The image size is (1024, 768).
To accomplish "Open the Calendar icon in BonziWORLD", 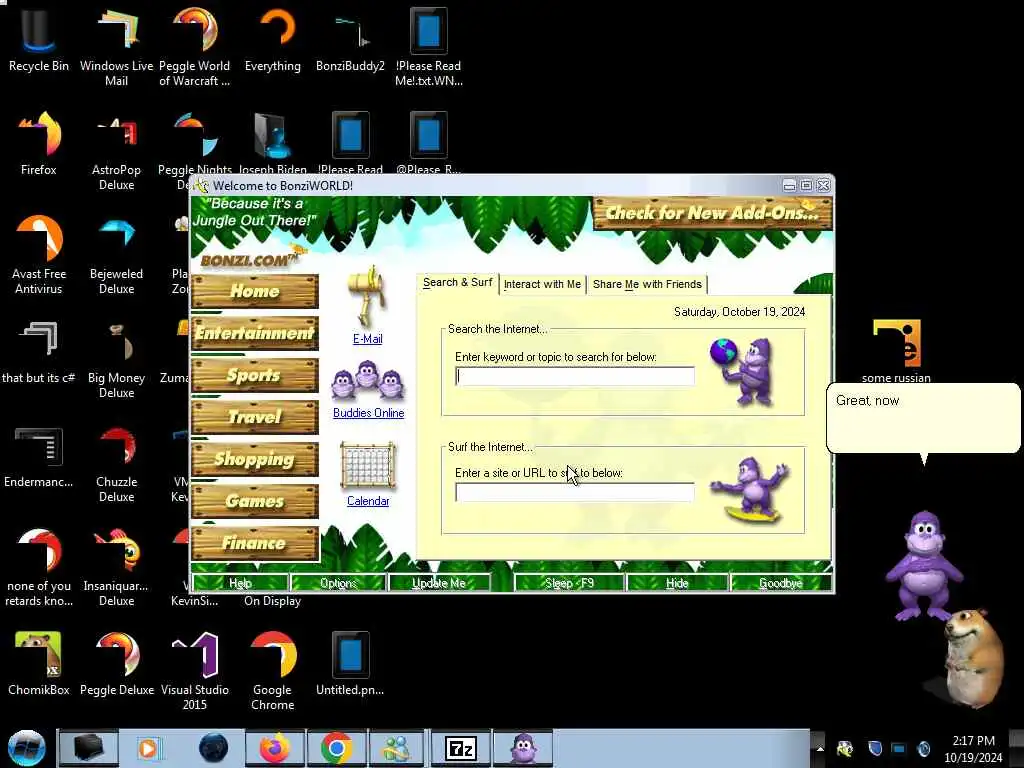I will (x=368, y=466).
